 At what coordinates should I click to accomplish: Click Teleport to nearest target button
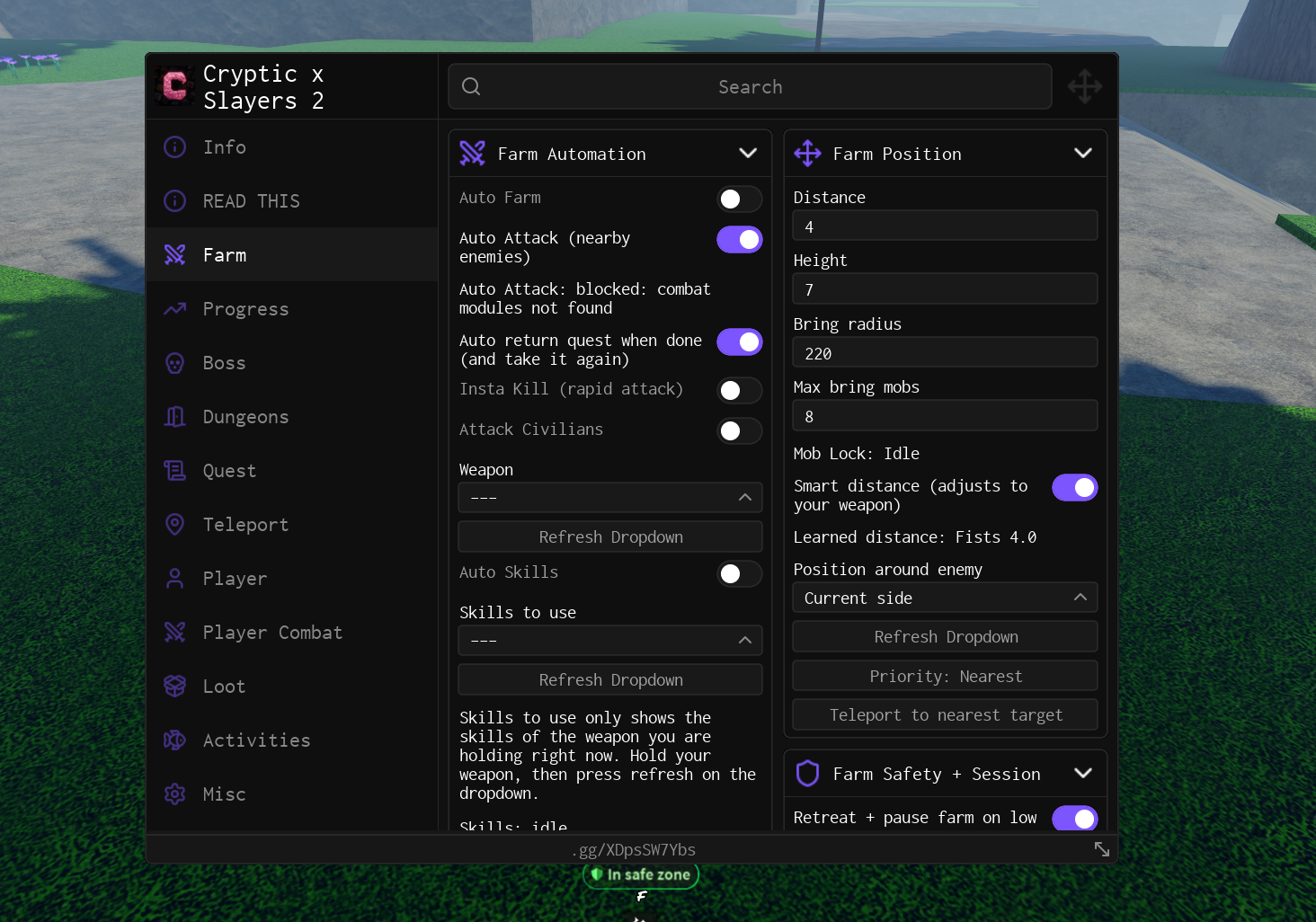tap(945, 715)
